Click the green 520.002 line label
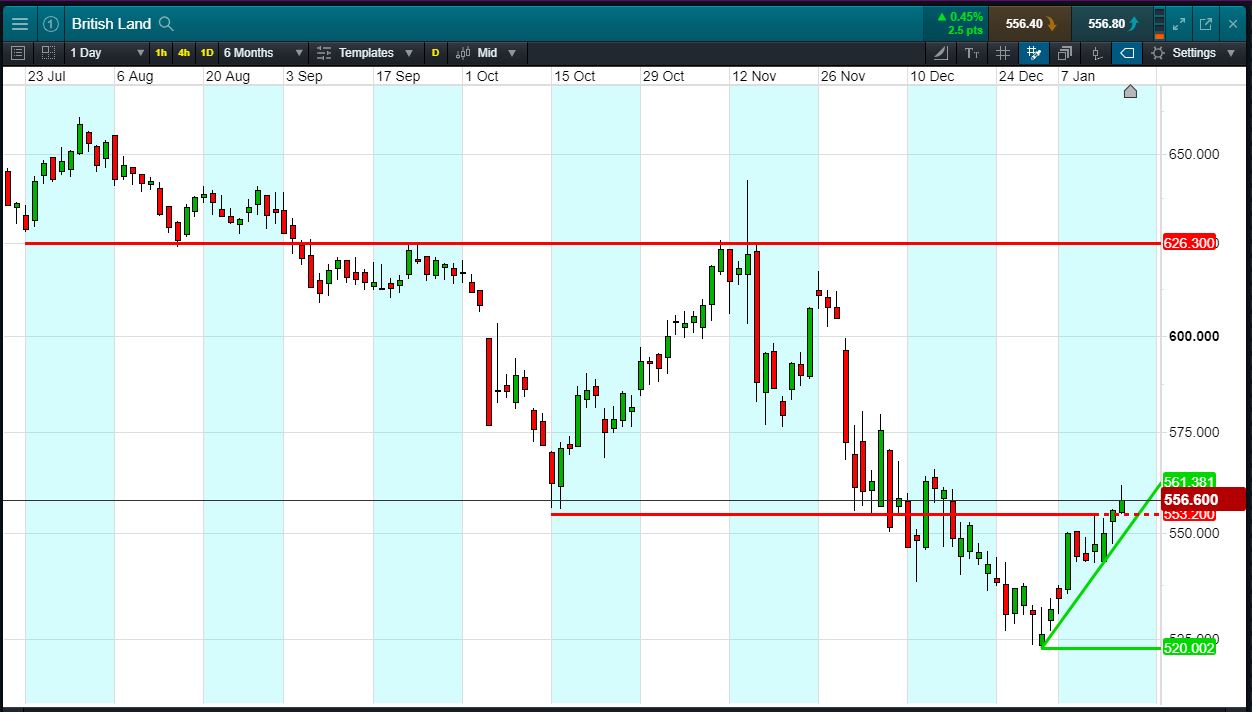Image resolution: width=1252 pixels, height=712 pixels. [1190, 648]
